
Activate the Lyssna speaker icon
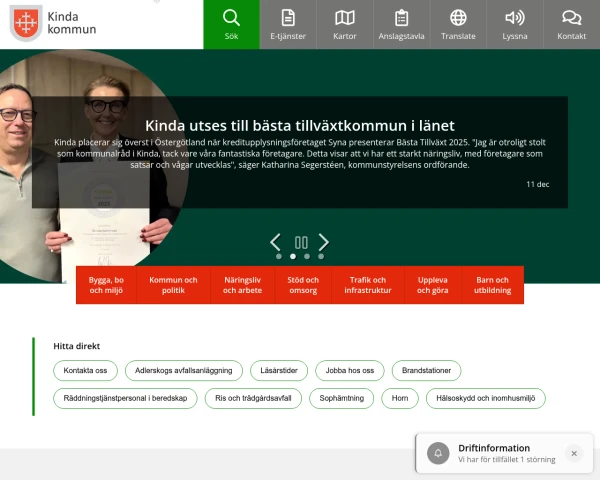(515, 18)
